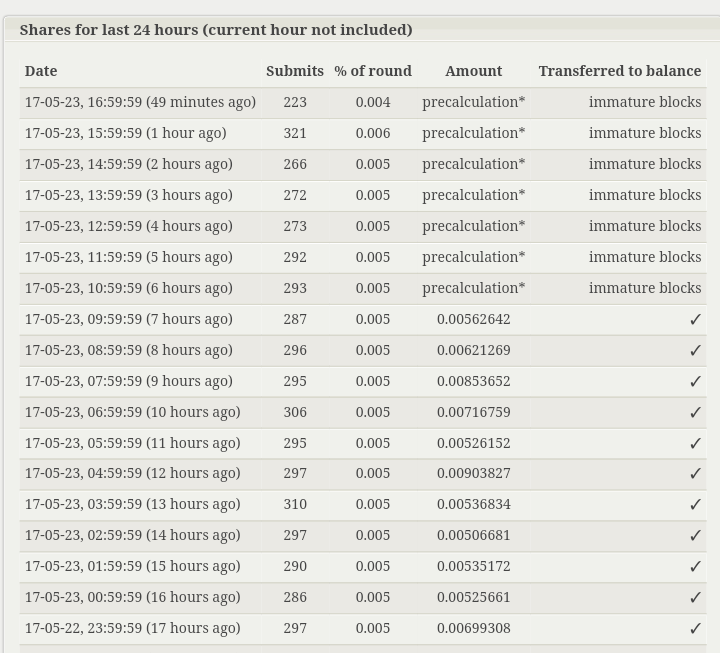Click the checkmark for amount 0.00621269
720x653 pixels.
coord(695,351)
